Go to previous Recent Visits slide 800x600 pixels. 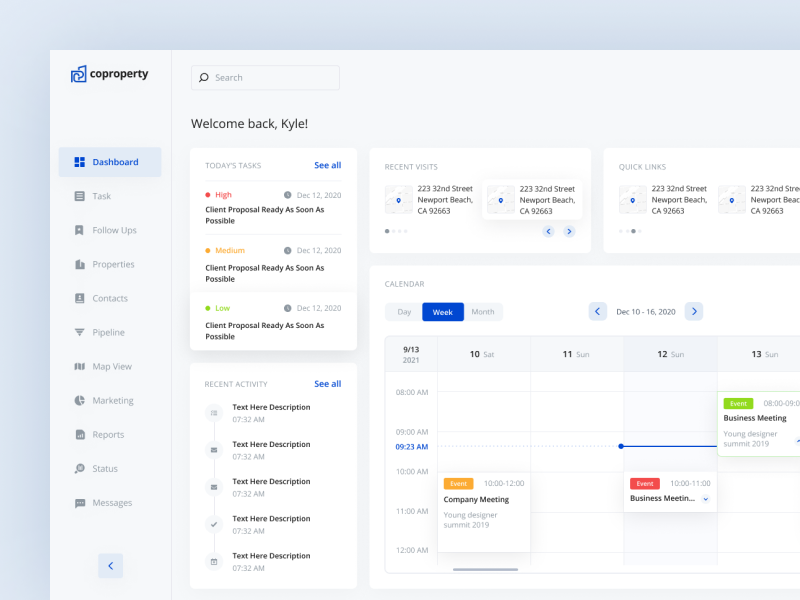tap(548, 231)
